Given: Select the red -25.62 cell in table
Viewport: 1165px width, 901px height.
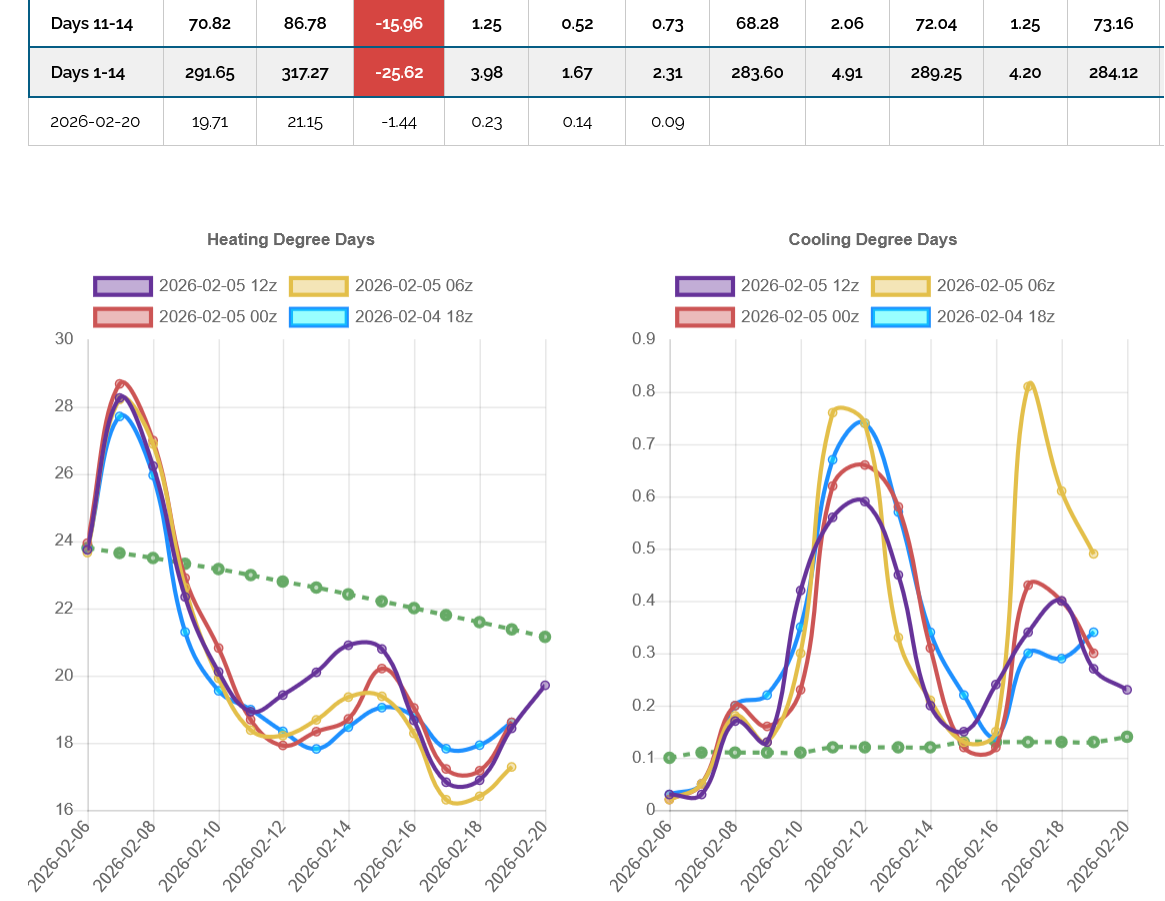Looking at the screenshot, I should pos(398,73).
